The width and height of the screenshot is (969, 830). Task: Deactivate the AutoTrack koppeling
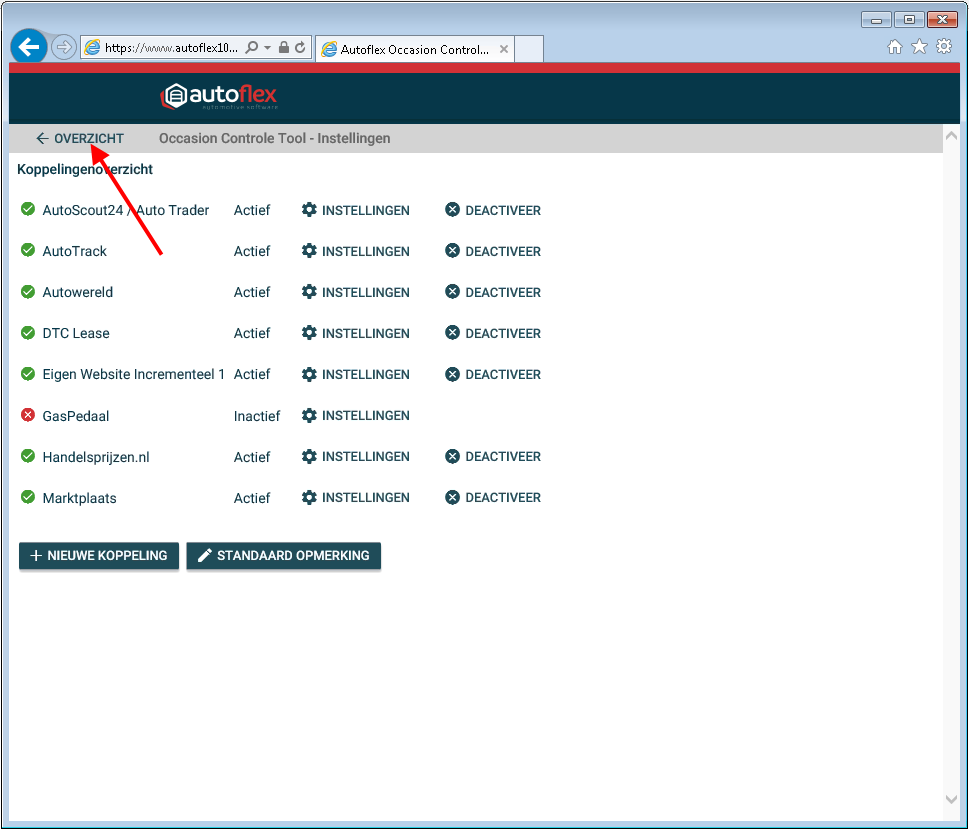(x=493, y=251)
